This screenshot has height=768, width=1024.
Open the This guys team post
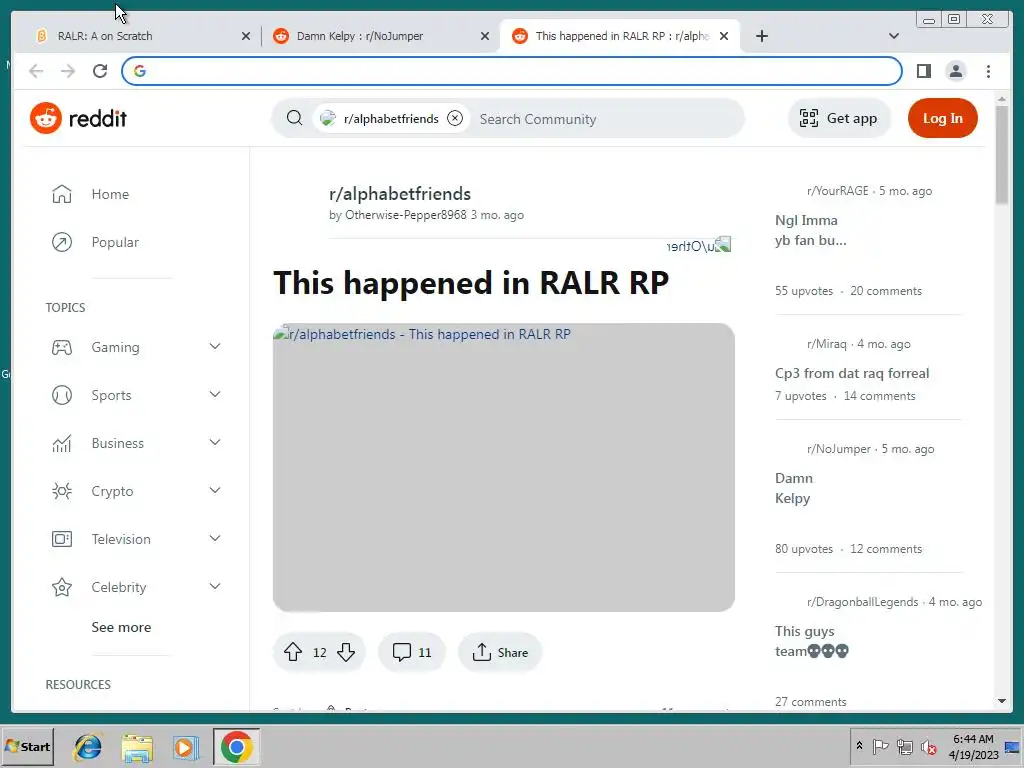[812, 641]
